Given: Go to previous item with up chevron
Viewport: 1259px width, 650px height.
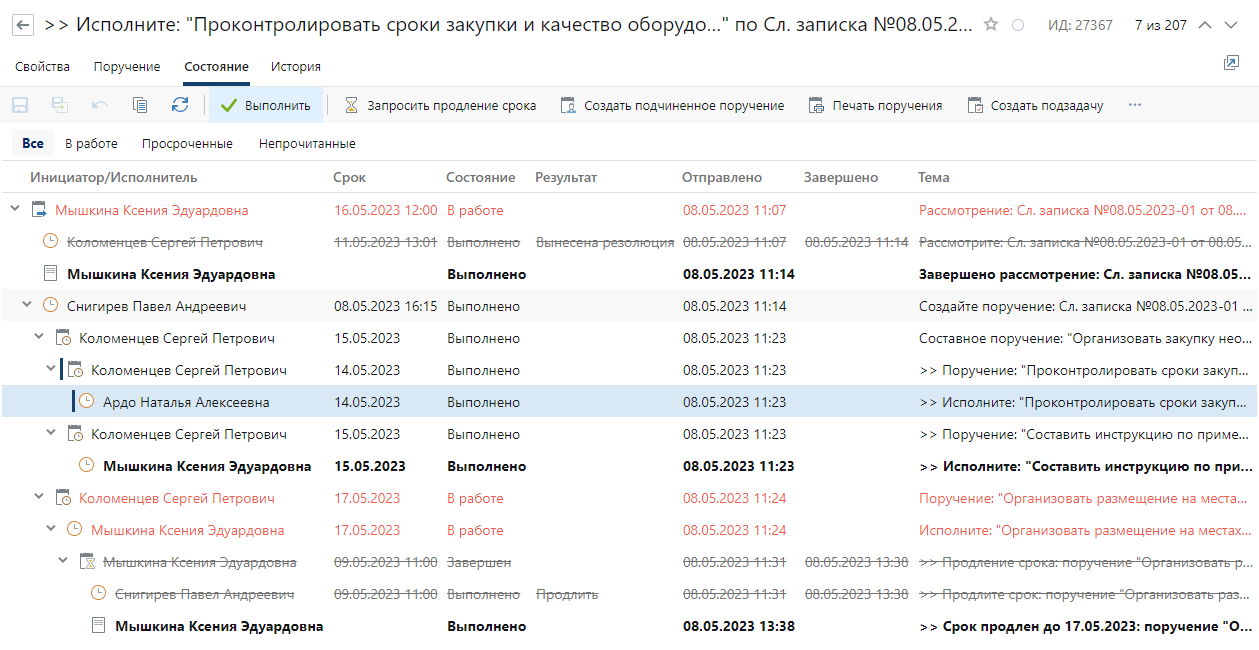Looking at the screenshot, I should (x=1205, y=25).
